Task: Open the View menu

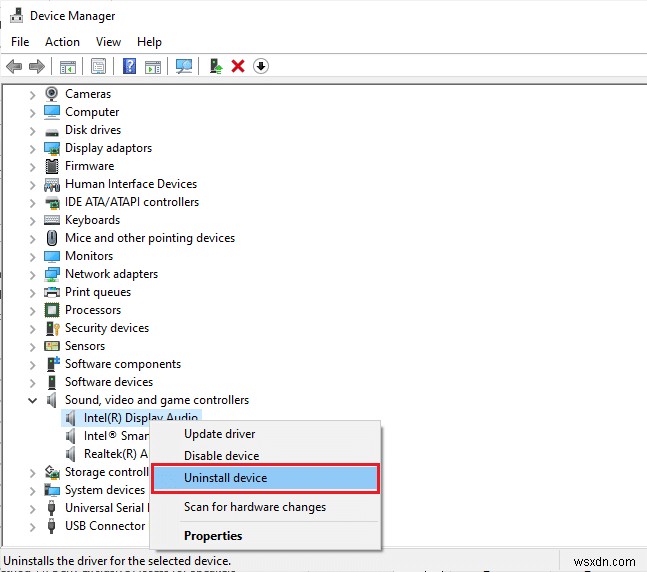Action: tap(108, 42)
